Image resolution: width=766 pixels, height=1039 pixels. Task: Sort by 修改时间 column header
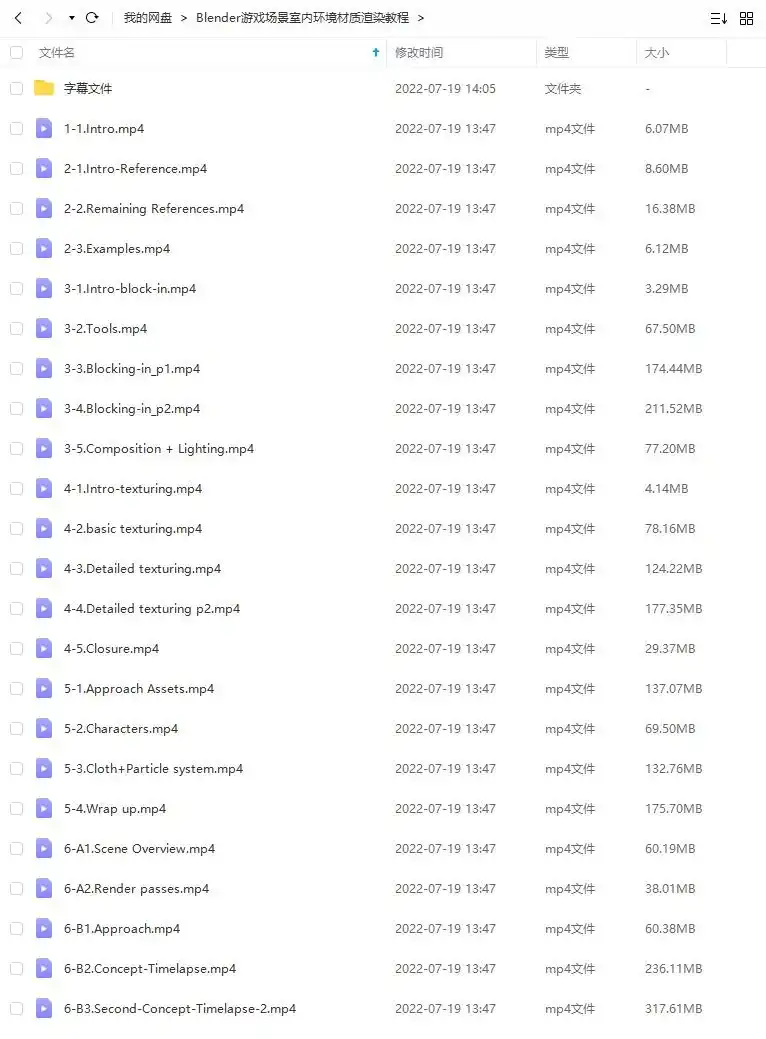419,52
